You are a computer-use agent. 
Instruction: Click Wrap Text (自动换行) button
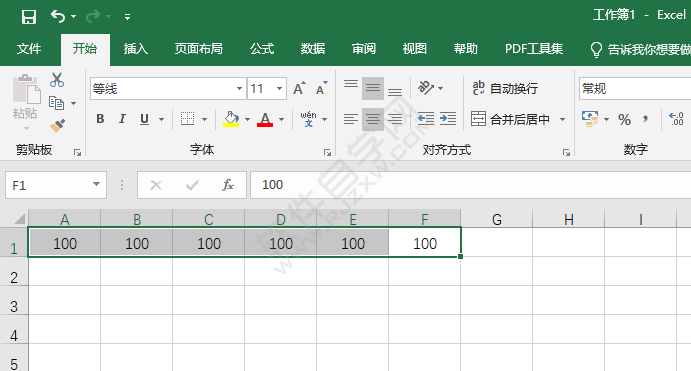tap(505, 88)
